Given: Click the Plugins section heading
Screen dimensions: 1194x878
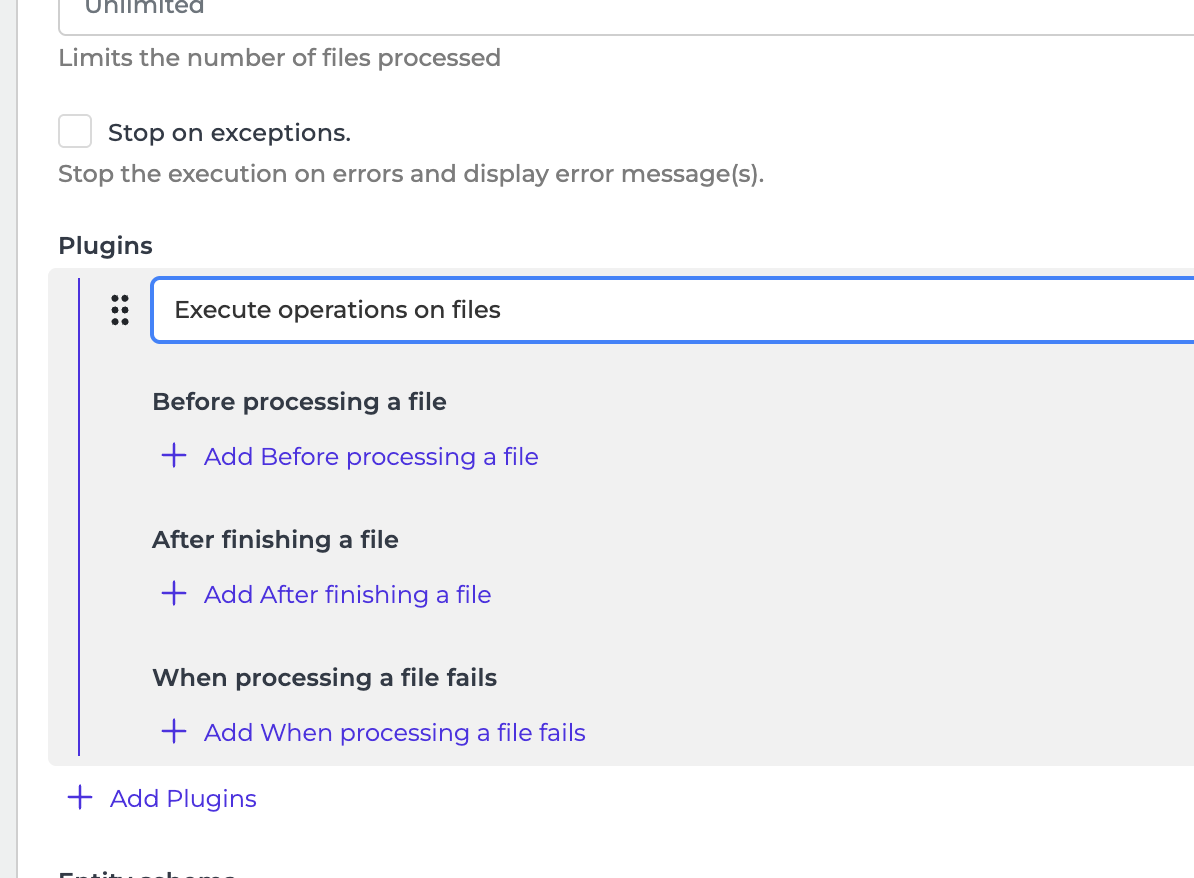Looking at the screenshot, I should click(105, 246).
